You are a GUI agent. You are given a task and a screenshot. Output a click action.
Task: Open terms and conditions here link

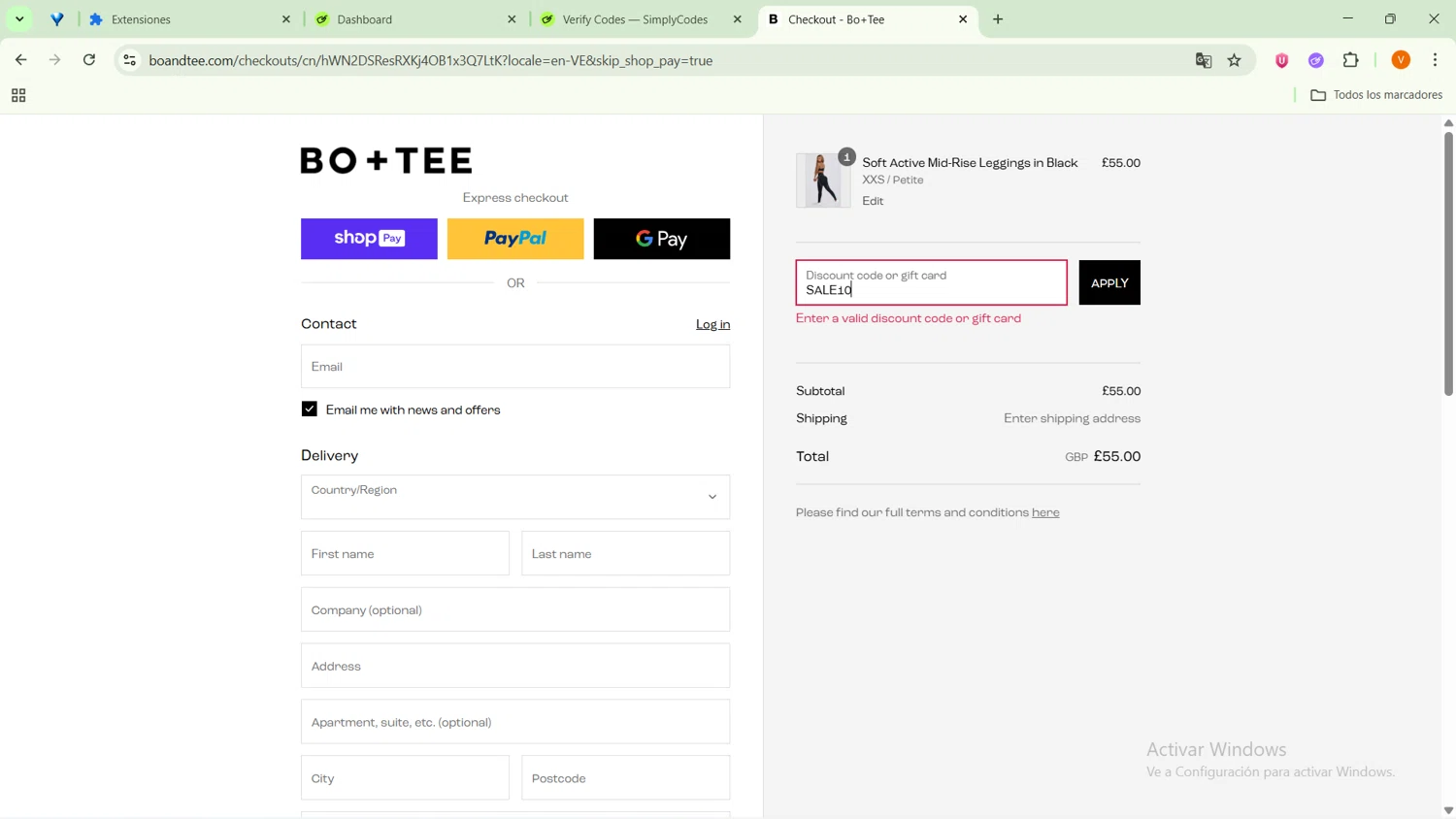(1045, 513)
